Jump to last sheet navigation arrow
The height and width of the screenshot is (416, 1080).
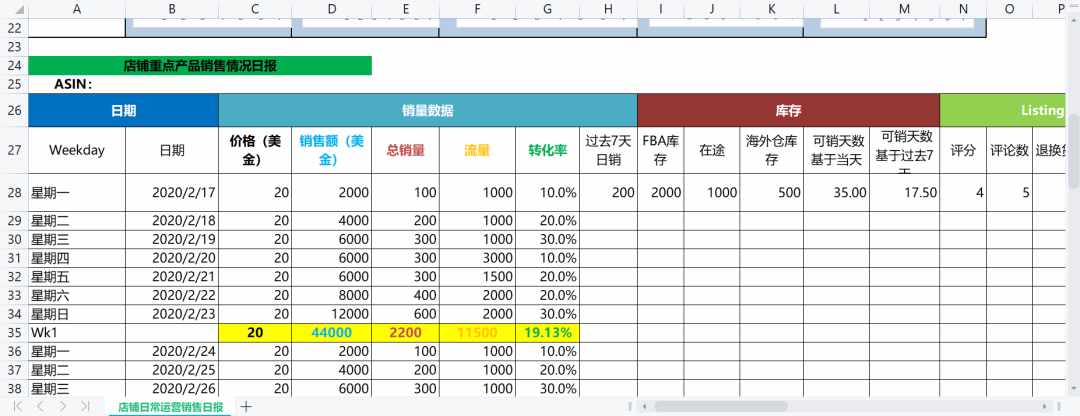(x=85, y=406)
